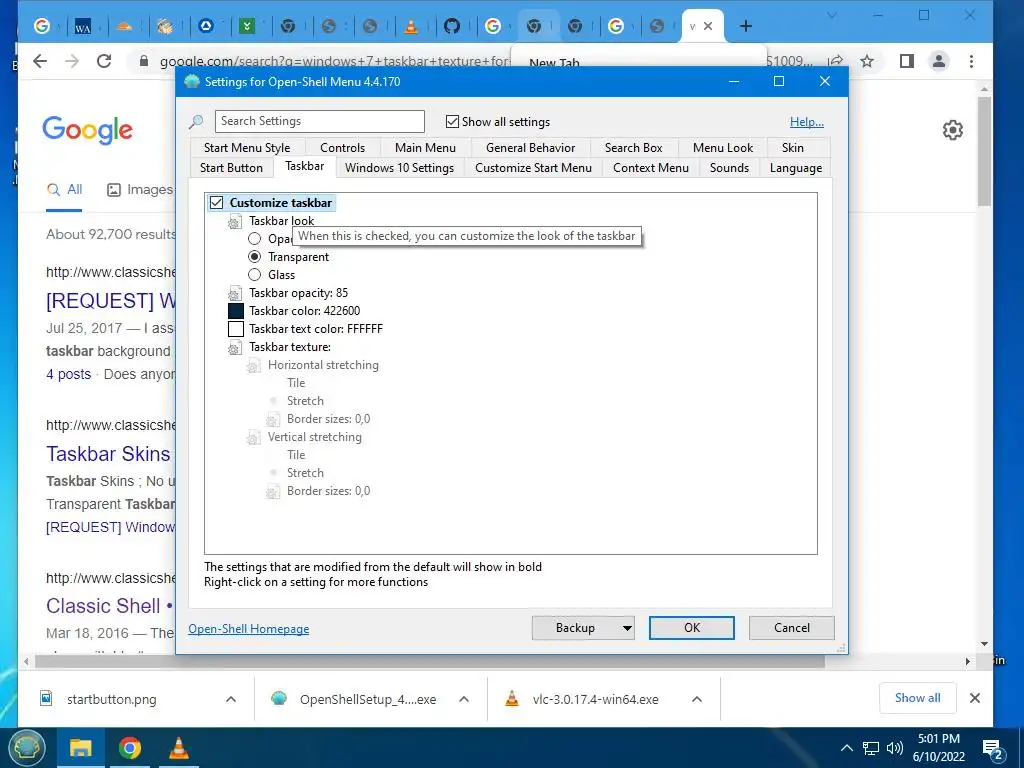Open Chrome's side panel icon
1024x768 pixels.
coord(906,61)
